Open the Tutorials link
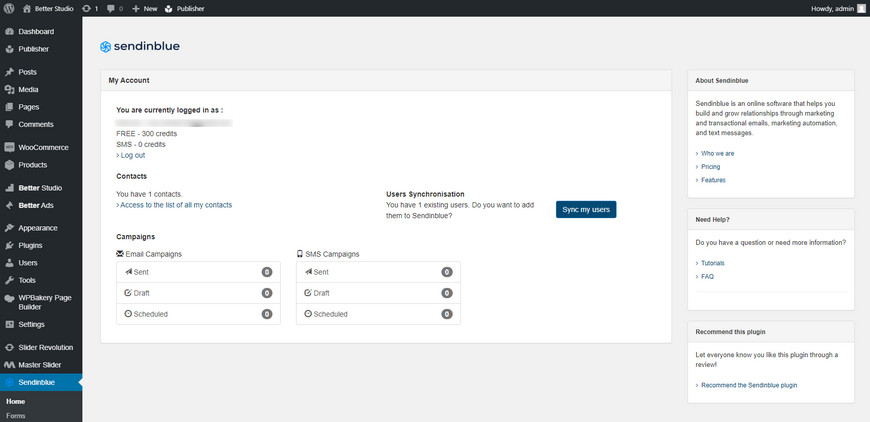The image size is (870, 422). 712,263
